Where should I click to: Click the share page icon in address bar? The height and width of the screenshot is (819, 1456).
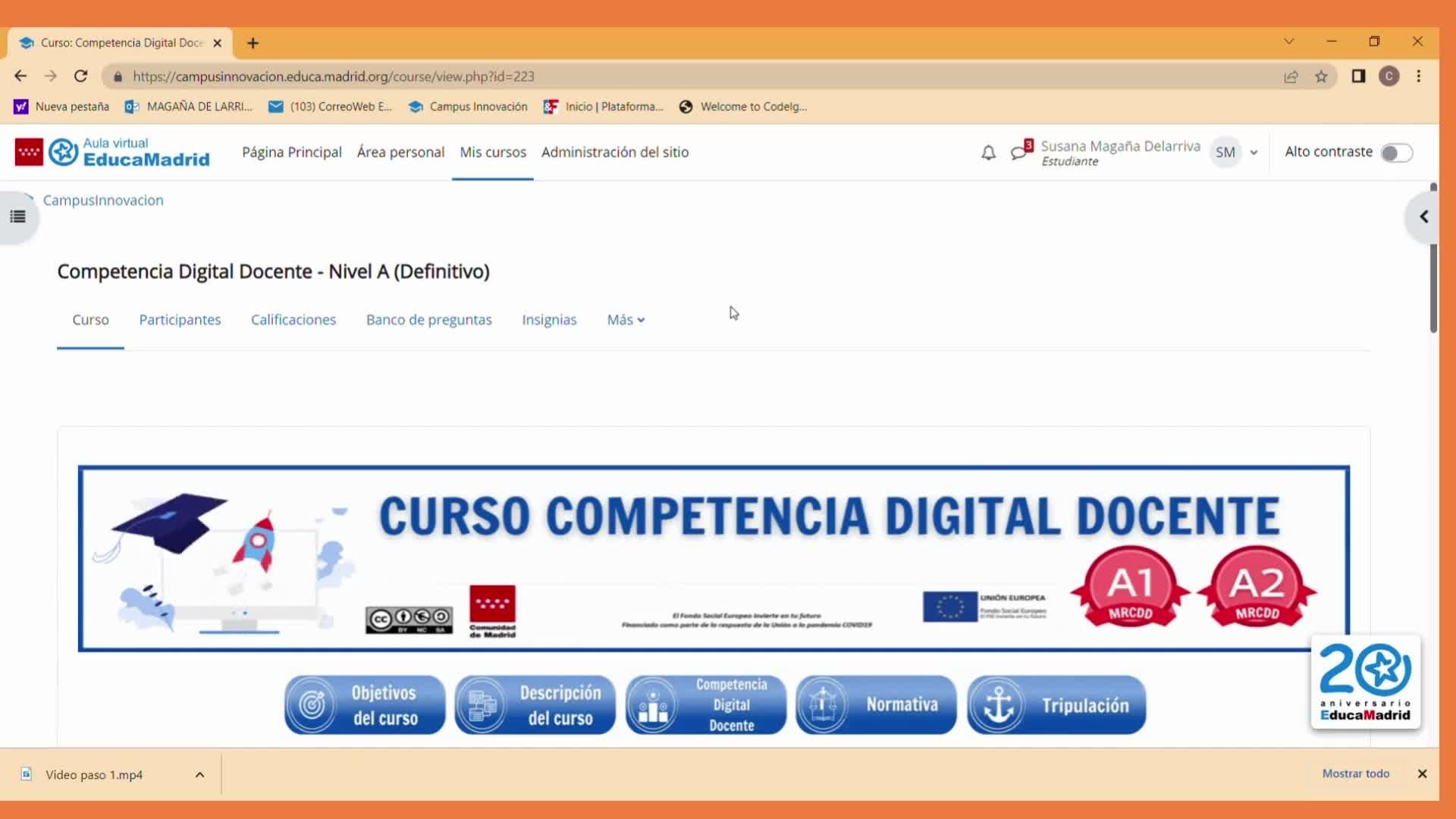1291,77
